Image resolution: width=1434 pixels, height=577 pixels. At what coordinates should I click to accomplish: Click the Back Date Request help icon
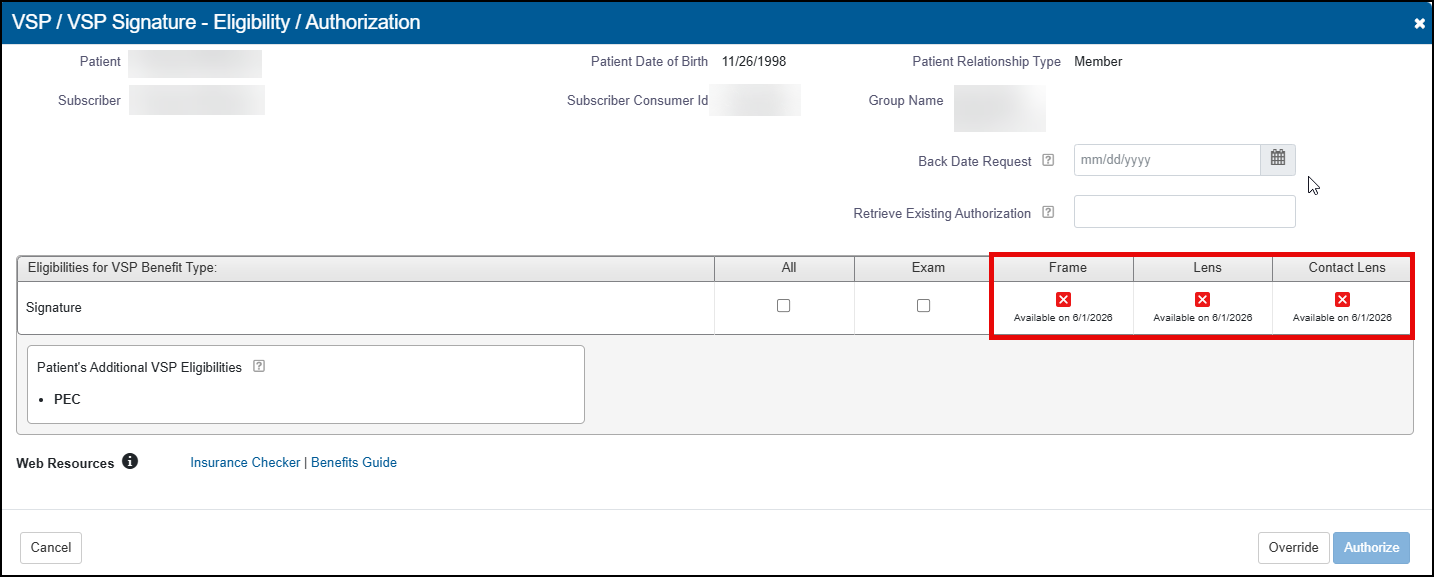click(x=1048, y=160)
